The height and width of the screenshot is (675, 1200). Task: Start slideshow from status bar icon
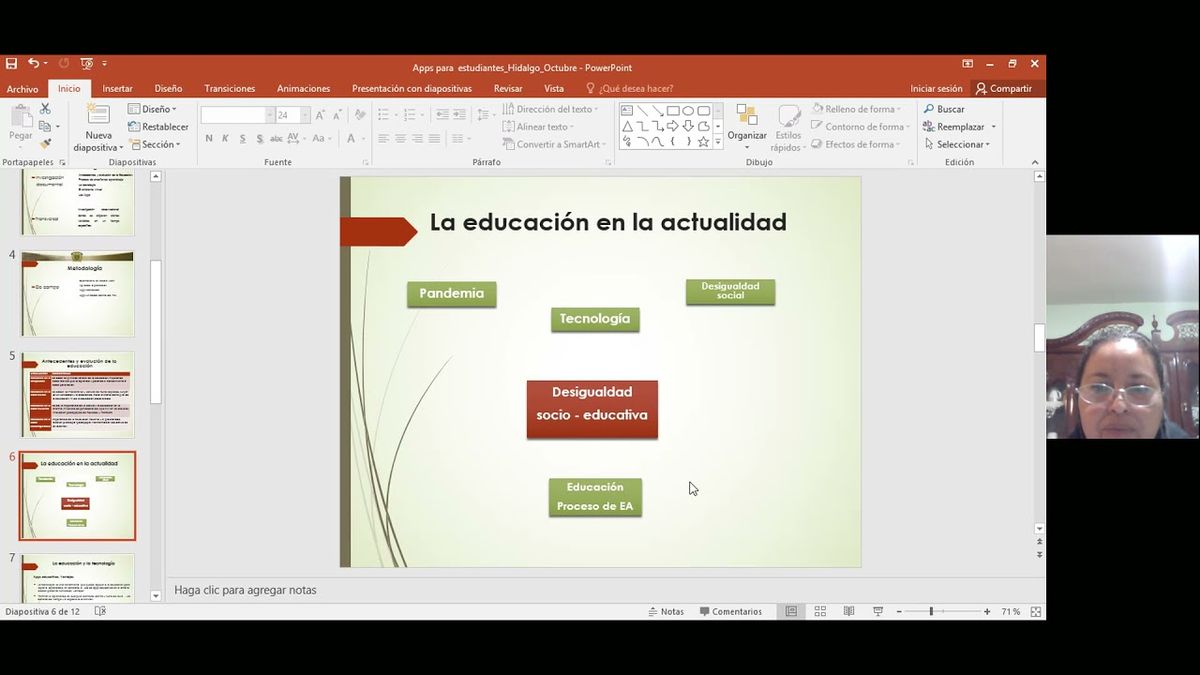pos(878,611)
